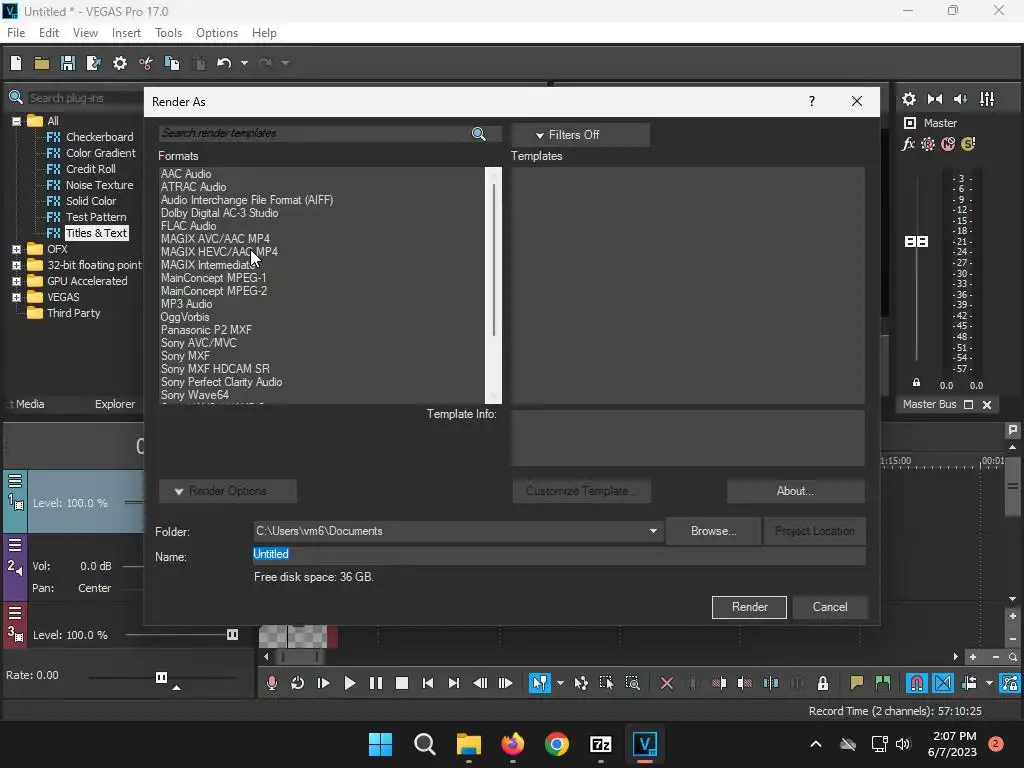This screenshot has height=768, width=1024.
Task: Click the Play button in transport
Action: (x=349, y=683)
